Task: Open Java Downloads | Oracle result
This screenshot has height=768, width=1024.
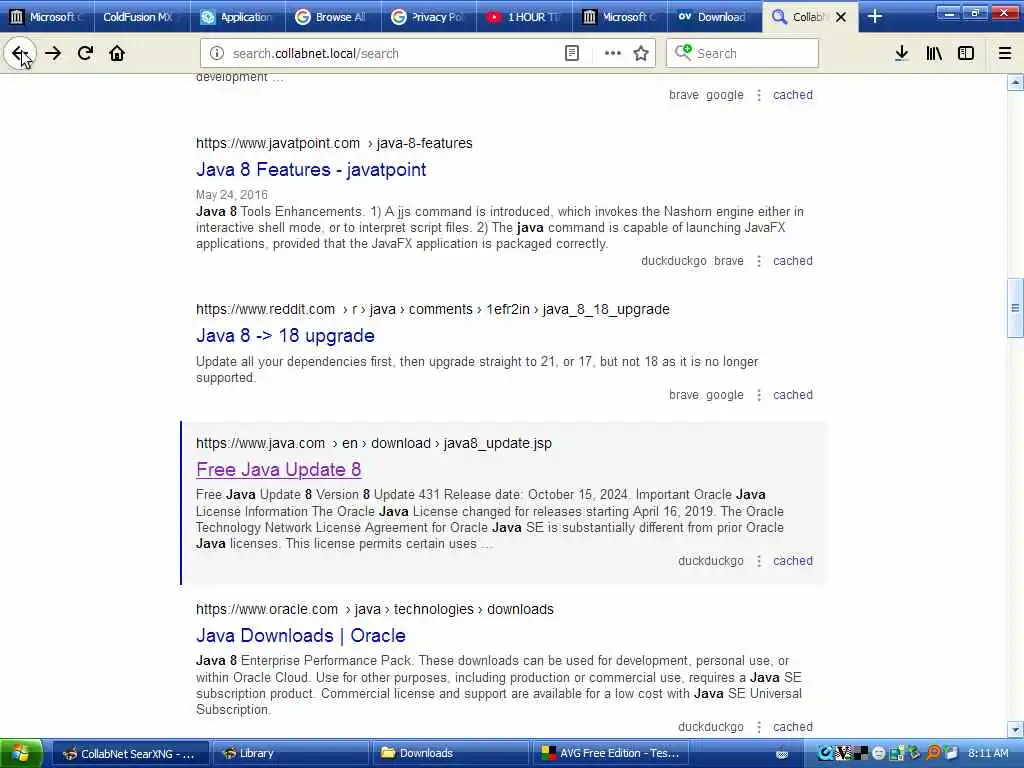Action: click(301, 635)
